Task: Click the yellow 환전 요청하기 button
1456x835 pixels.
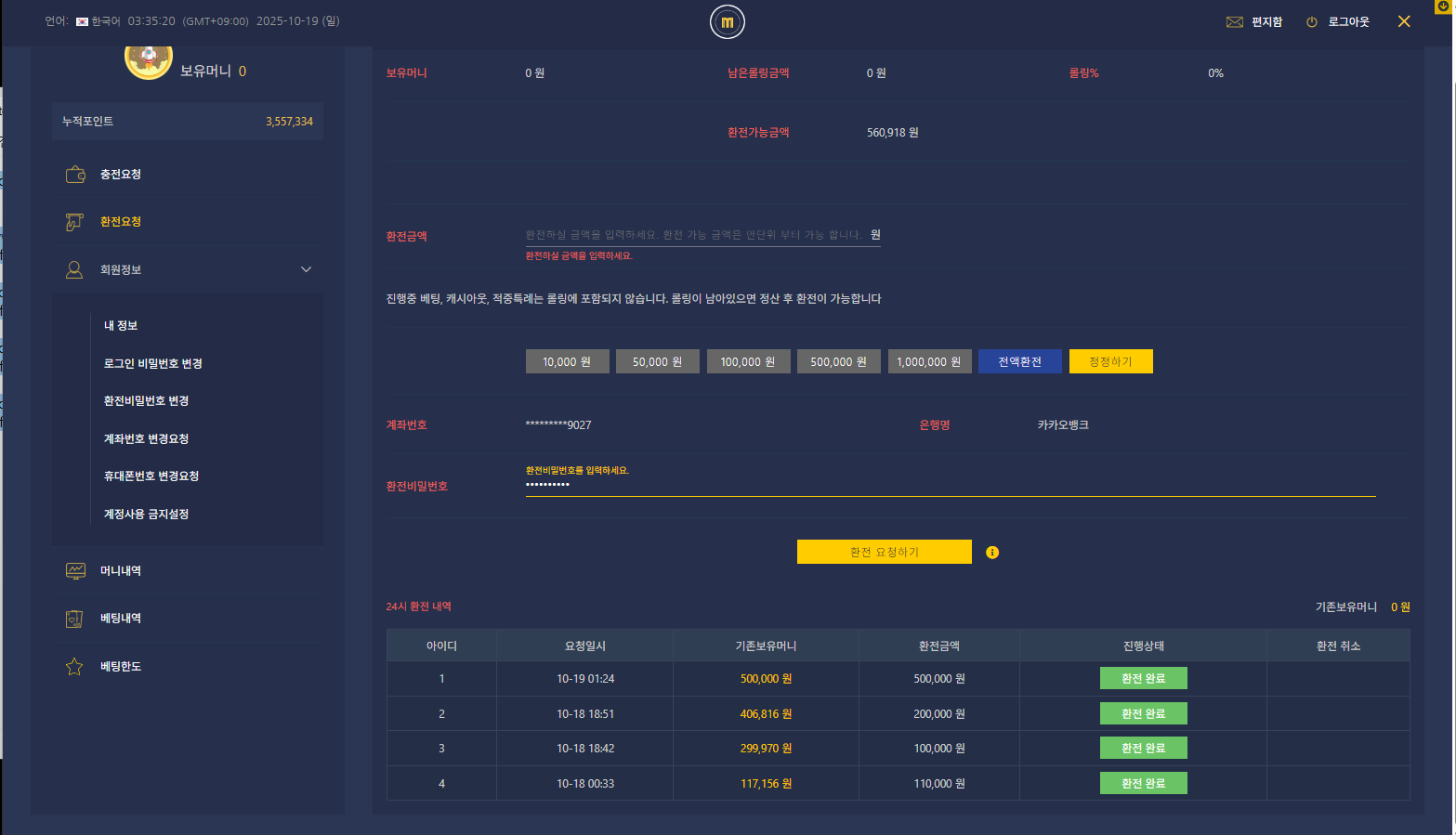Action: point(884,553)
